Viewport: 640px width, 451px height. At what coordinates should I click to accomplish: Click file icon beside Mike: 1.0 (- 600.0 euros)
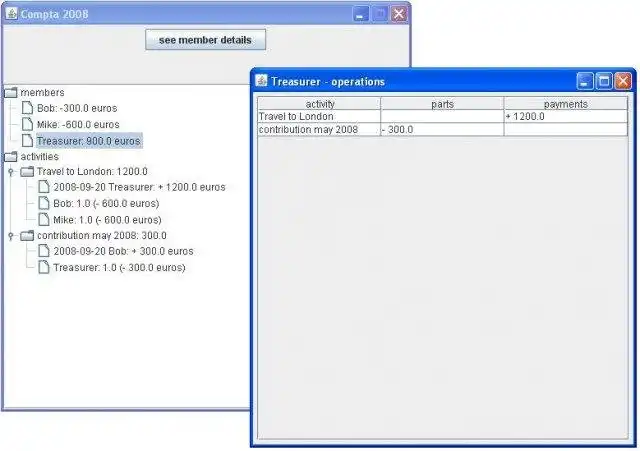pos(44,220)
